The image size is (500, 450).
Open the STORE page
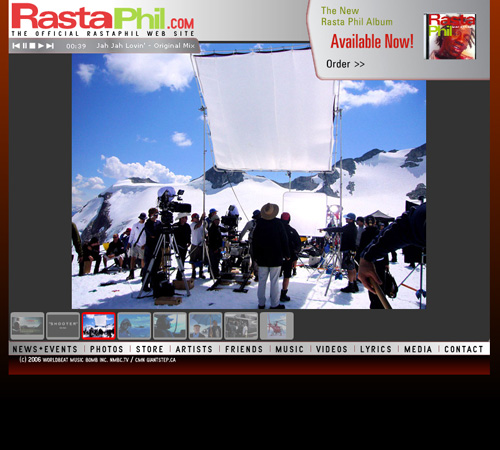[150, 349]
